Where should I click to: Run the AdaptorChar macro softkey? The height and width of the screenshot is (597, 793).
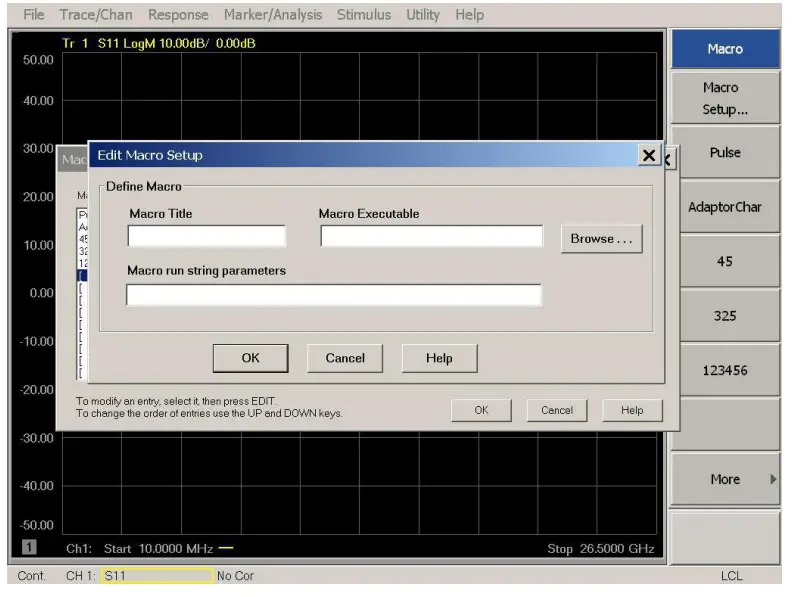pos(725,207)
